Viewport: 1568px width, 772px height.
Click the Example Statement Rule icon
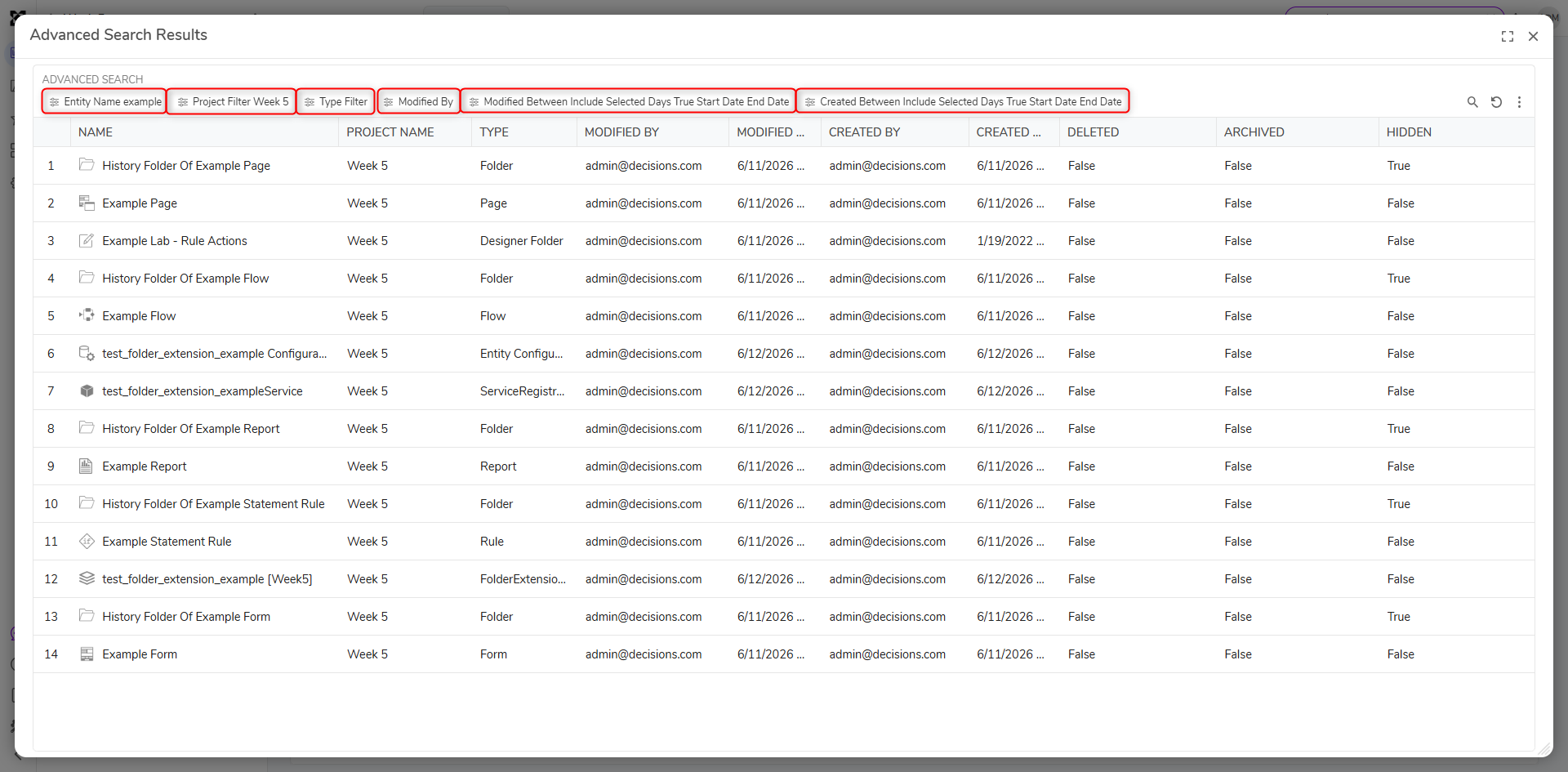click(x=87, y=541)
